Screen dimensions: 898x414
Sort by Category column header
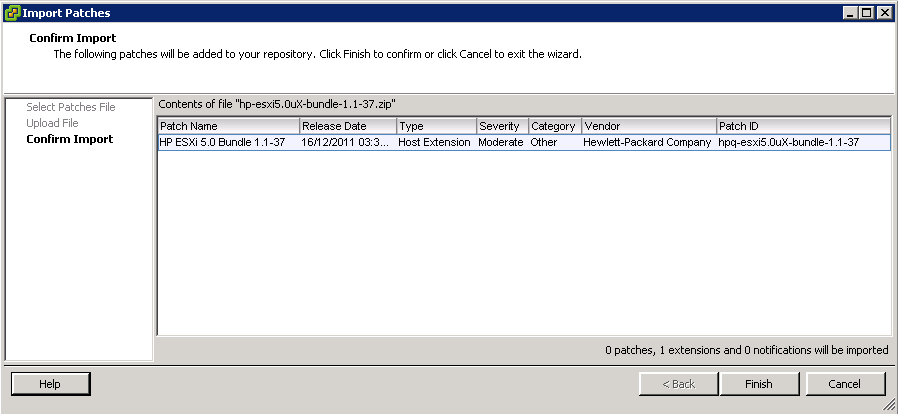click(555, 126)
